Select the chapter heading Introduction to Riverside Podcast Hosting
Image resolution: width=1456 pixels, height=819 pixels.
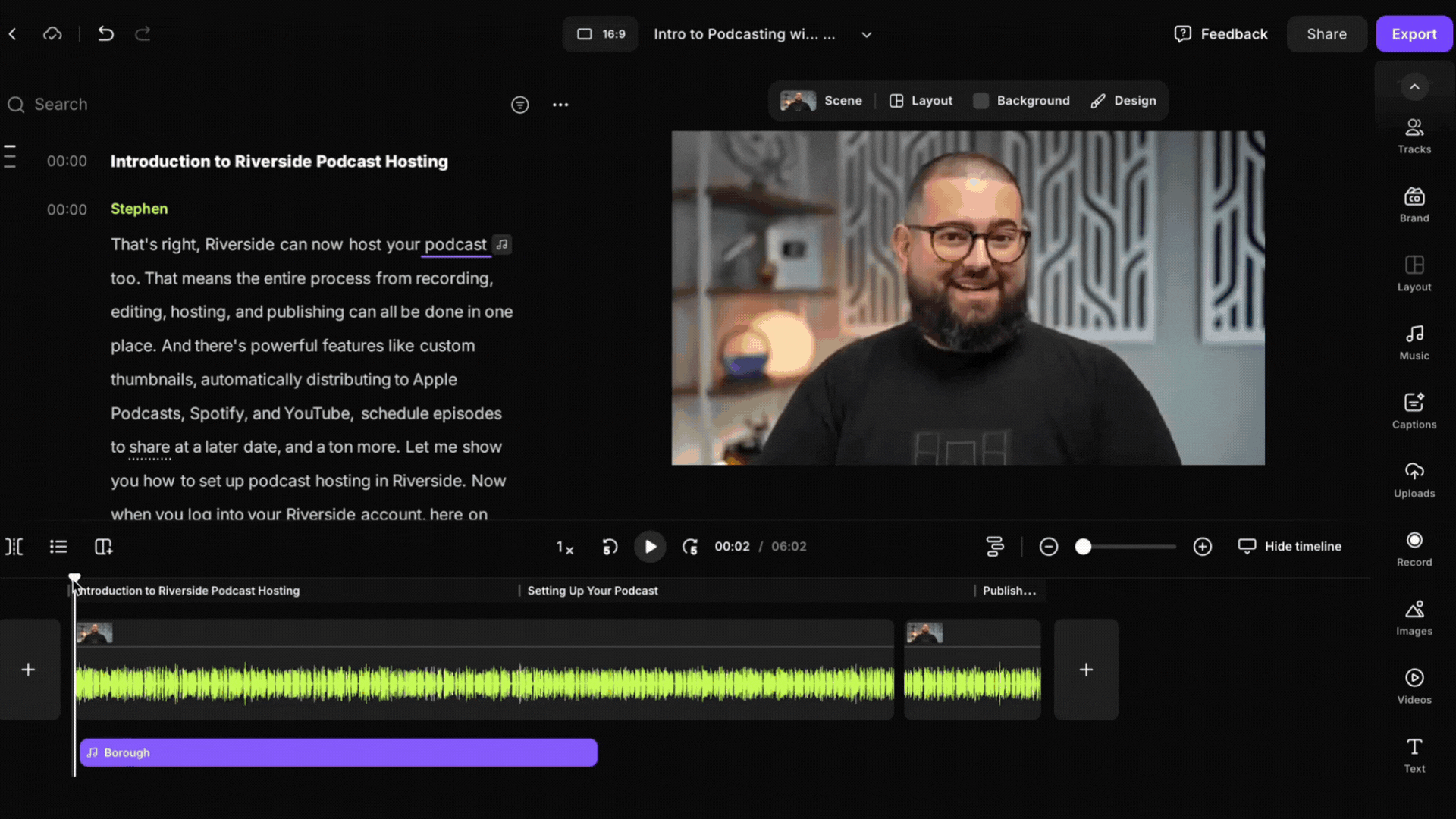[x=279, y=162]
